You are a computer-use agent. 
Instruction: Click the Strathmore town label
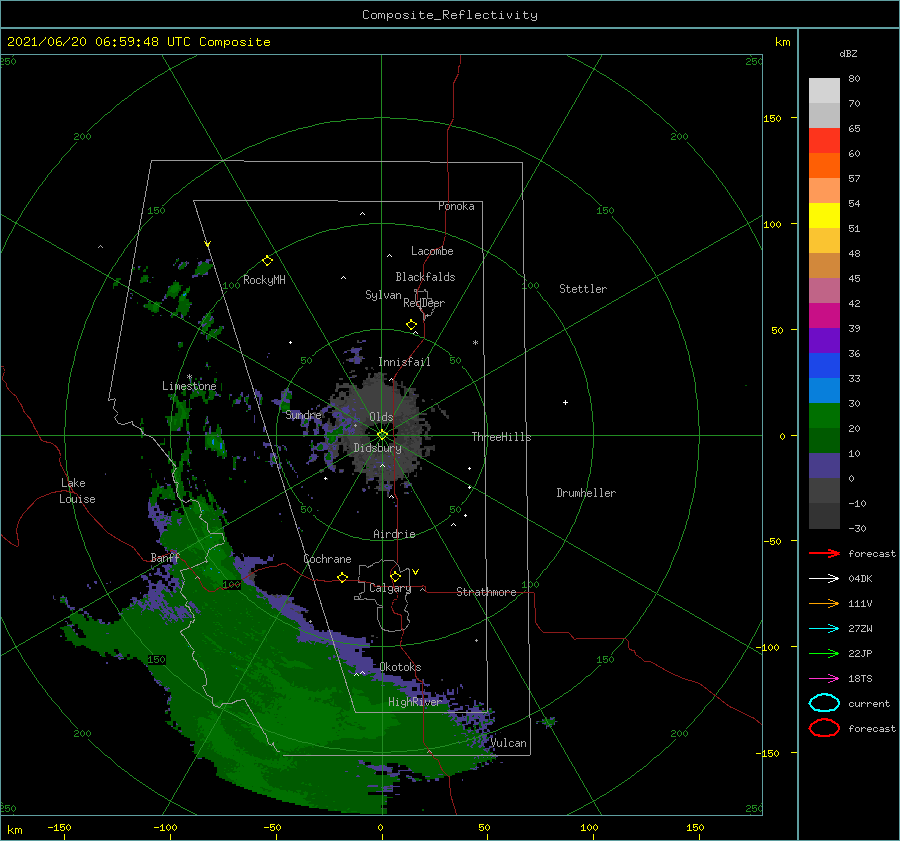click(x=486, y=592)
